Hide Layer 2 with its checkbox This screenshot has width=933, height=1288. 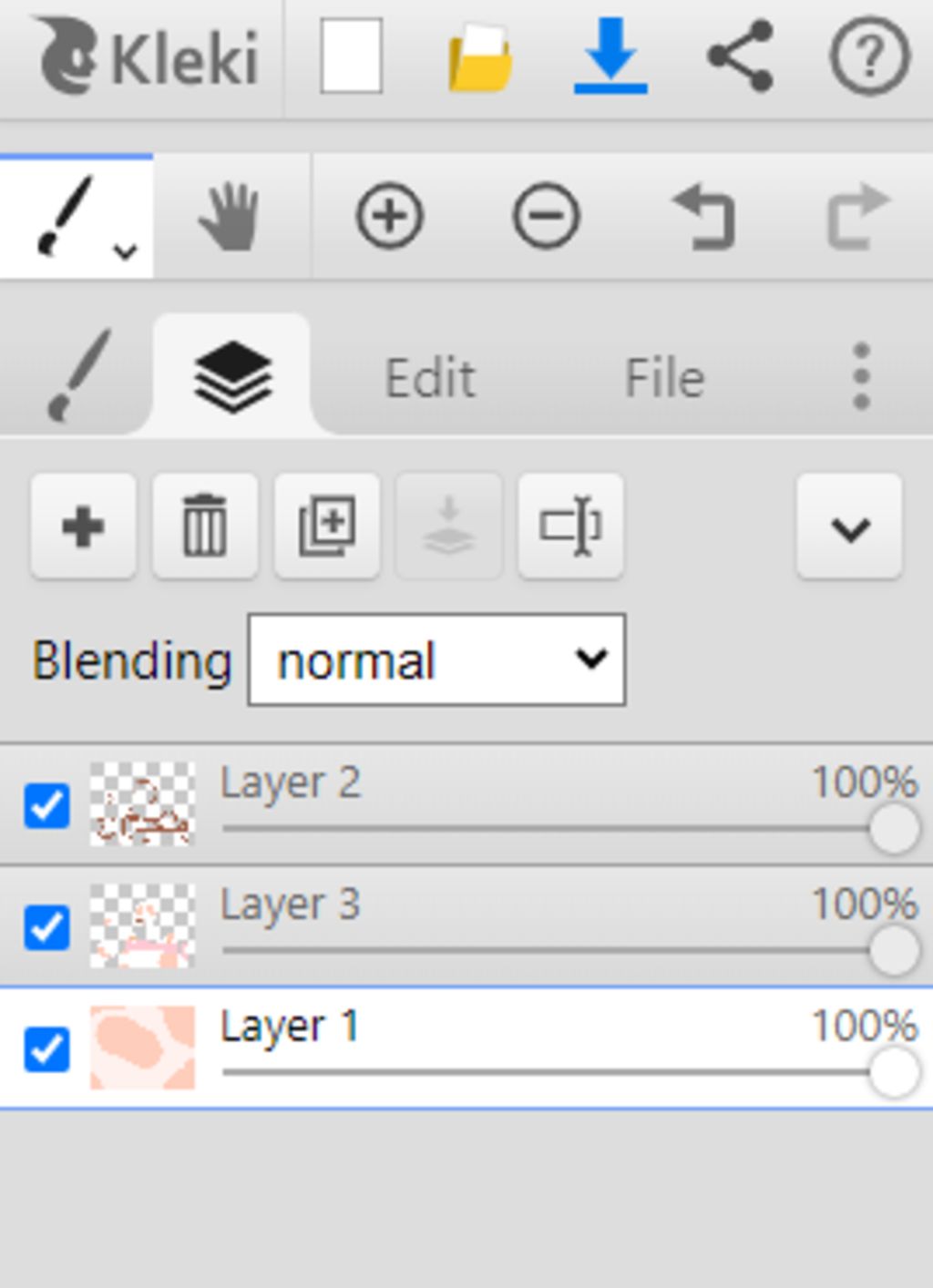pos(47,806)
